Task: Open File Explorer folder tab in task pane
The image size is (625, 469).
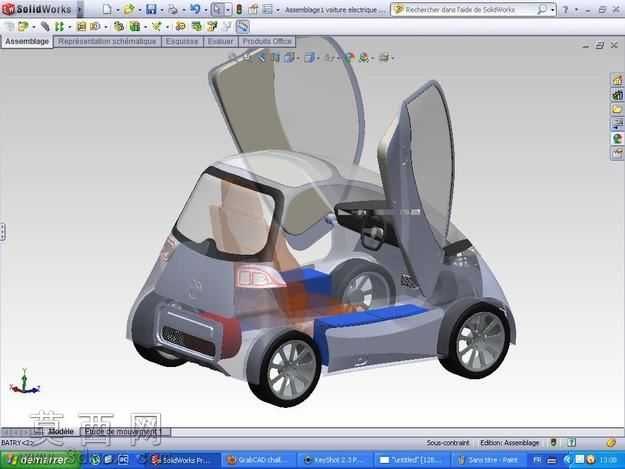Action: click(617, 109)
